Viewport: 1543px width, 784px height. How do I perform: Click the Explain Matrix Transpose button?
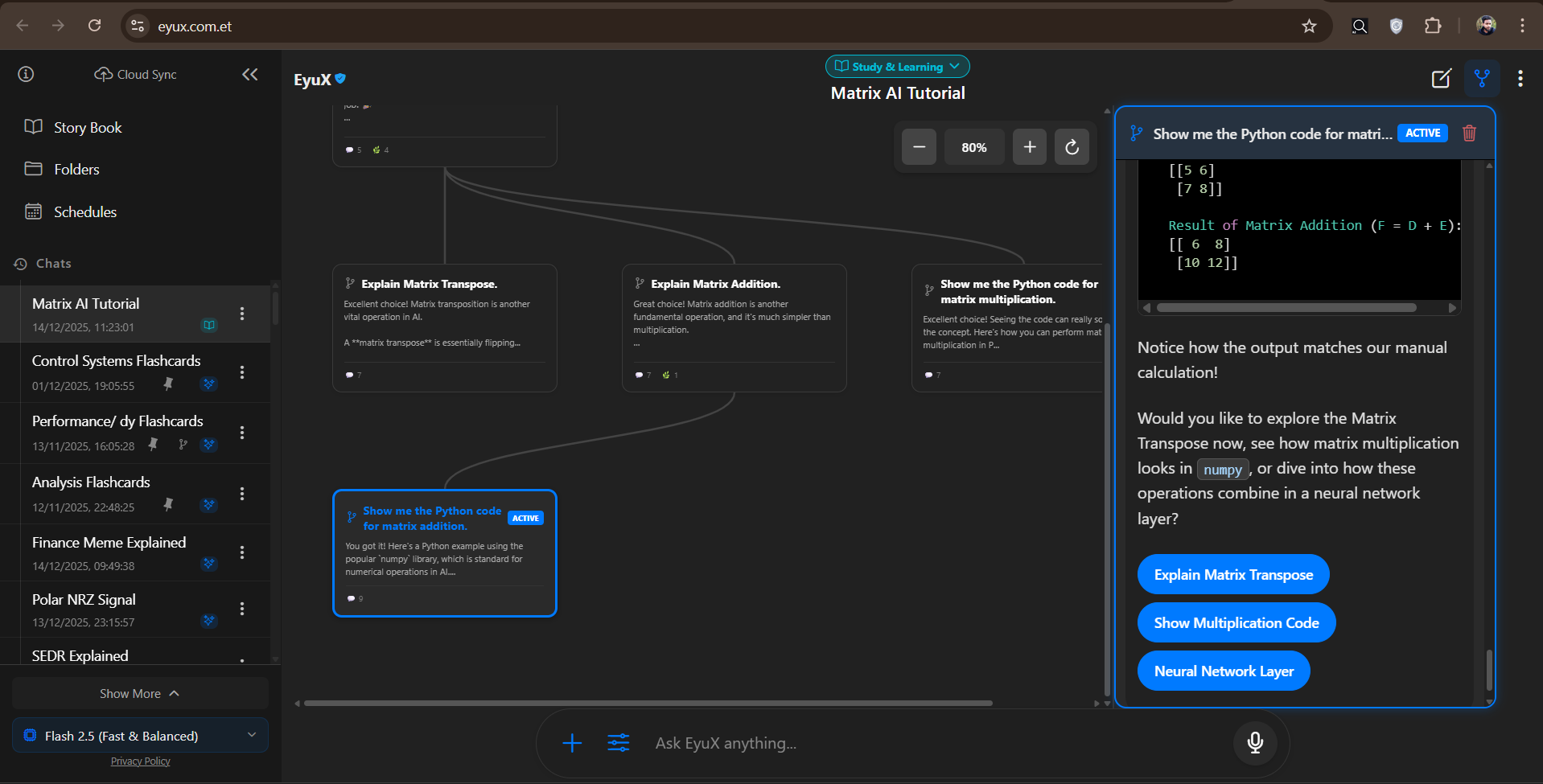tap(1232, 573)
